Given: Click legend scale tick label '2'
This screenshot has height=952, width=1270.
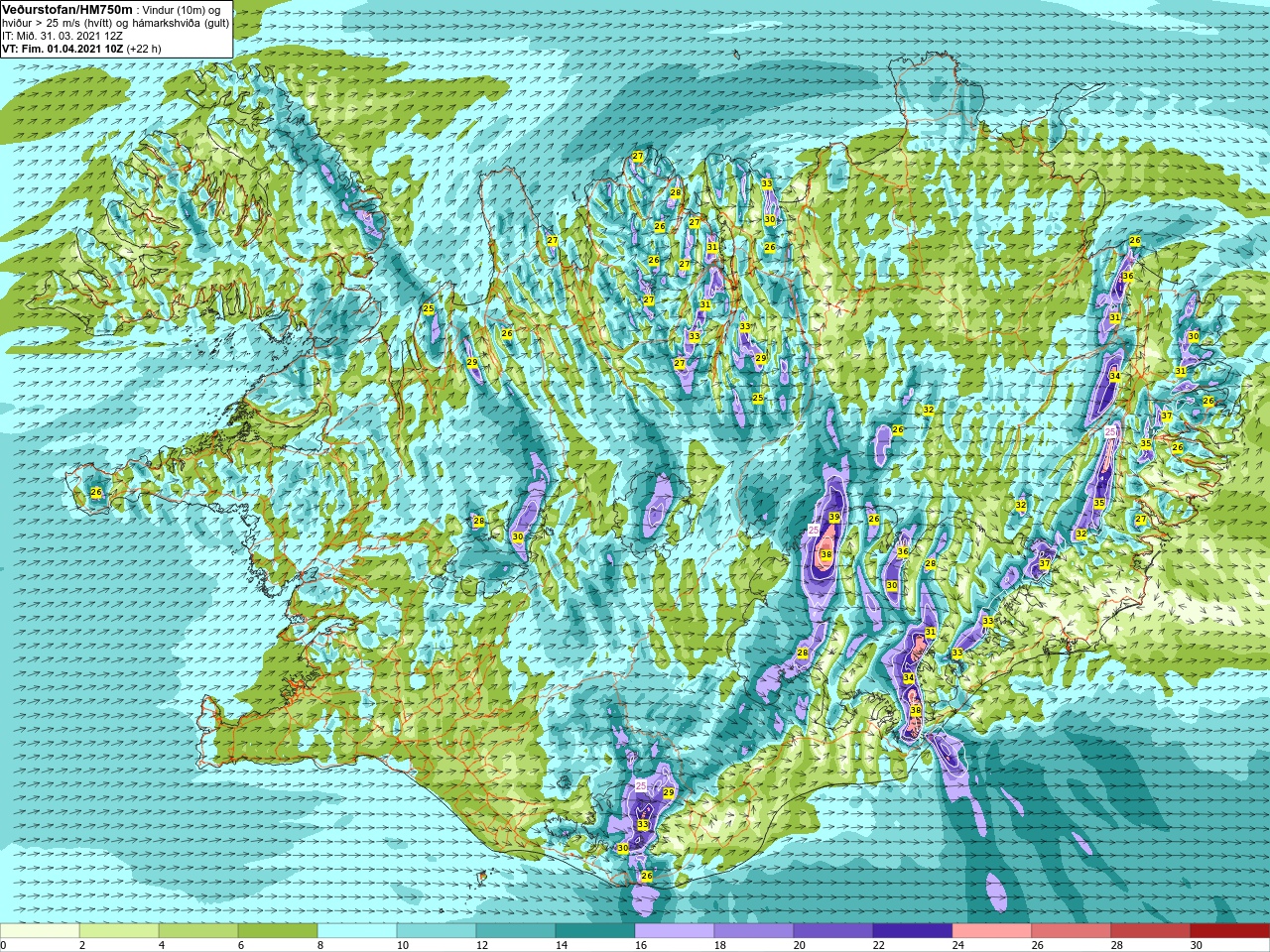Looking at the screenshot, I should pyautogui.click(x=82, y=945).
